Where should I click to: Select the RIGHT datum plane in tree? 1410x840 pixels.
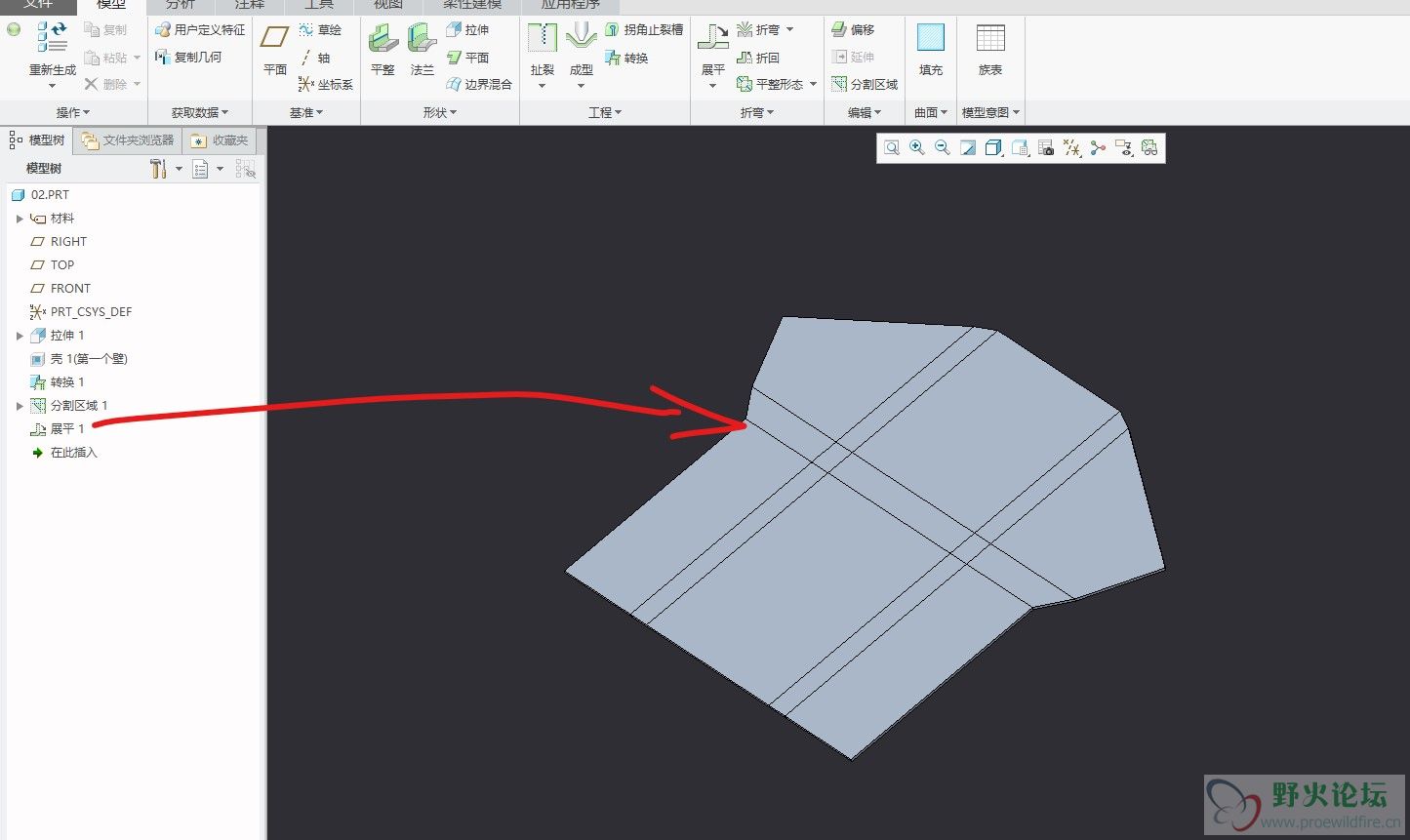click(59, 242)
